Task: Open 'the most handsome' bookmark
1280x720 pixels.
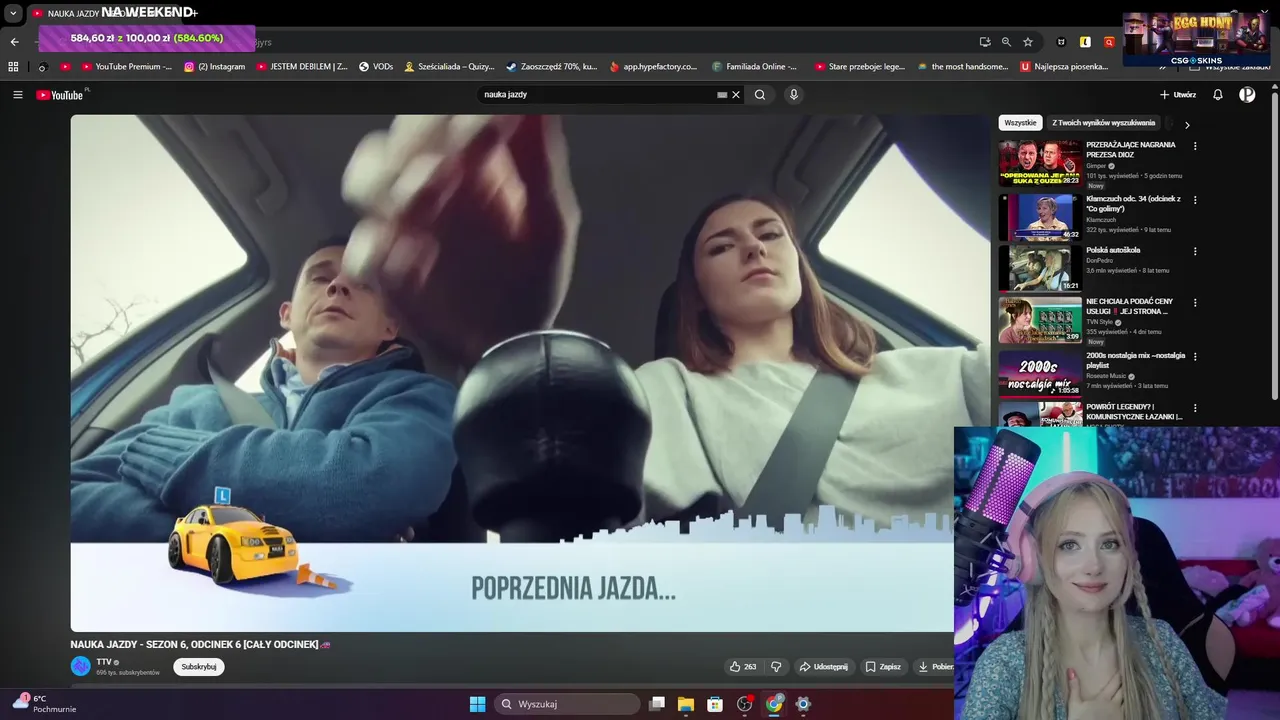Action: [x=963, y=67]
